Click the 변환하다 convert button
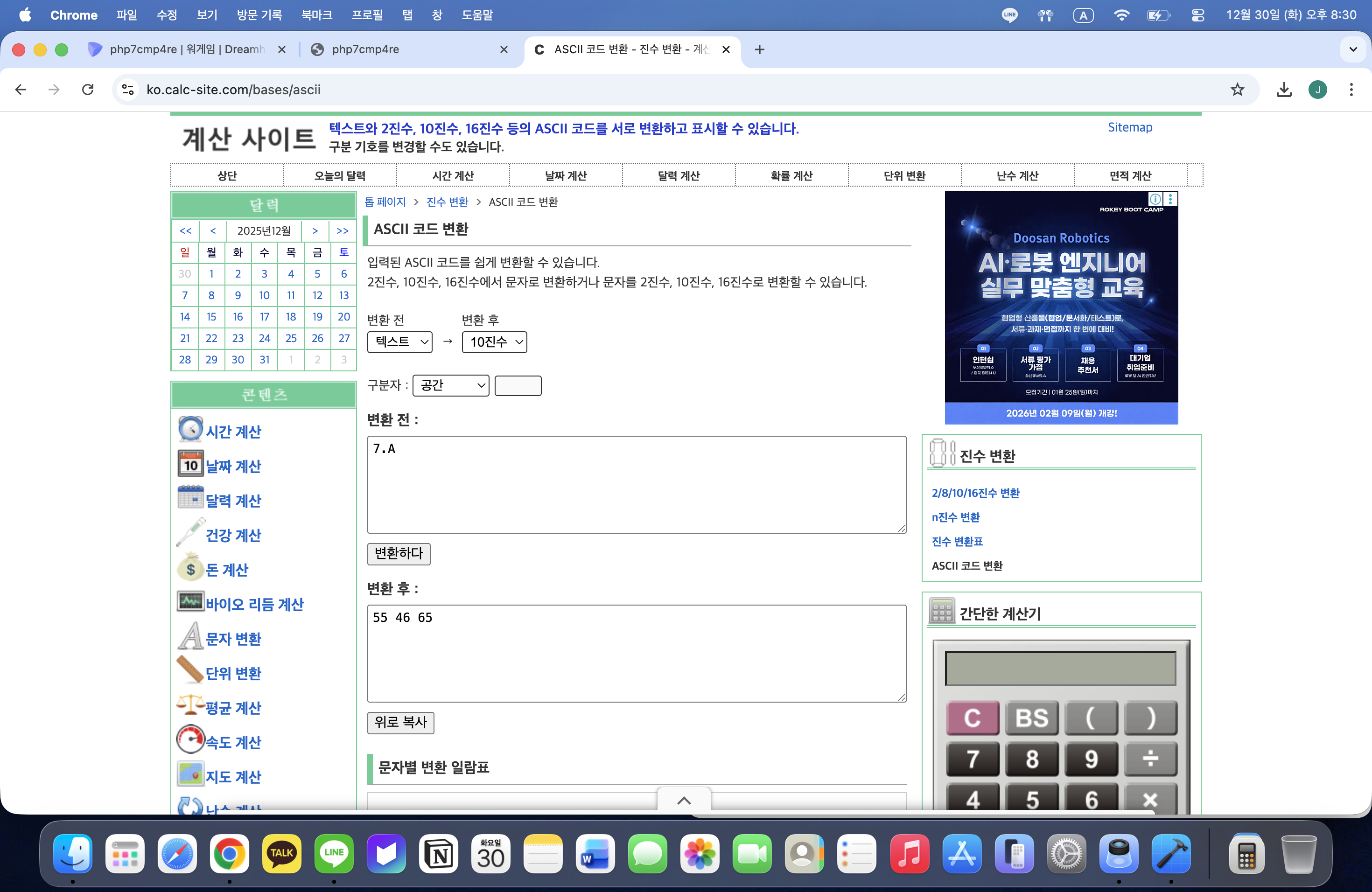The width and height of the screenshot is (1372, 892). tap(399, 553)
